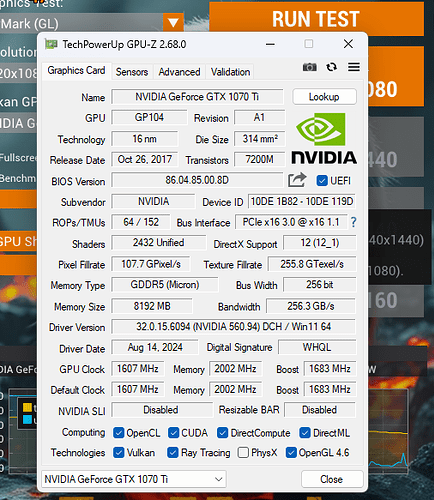This screenshot has height=500, width=434.
Task: Take a GPU-Z screenshot with camera icon
Action: tap(309, 67)
